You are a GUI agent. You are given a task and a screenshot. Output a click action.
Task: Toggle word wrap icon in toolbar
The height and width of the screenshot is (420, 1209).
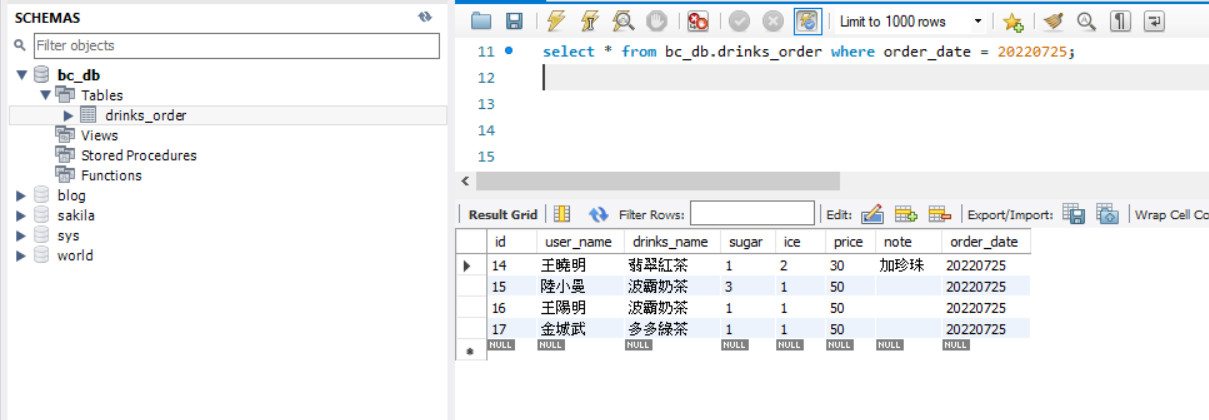click(x=1154, y=21)
